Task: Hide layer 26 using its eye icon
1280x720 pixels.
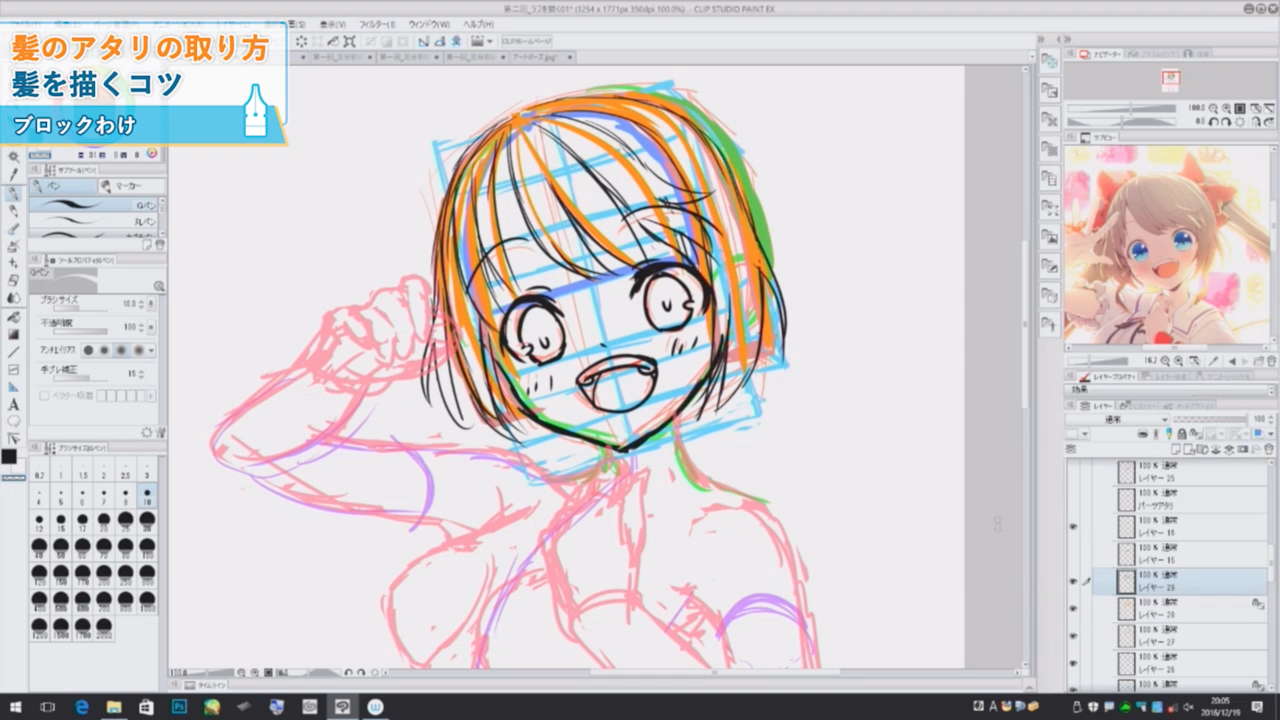Action: pos(1073,662)
